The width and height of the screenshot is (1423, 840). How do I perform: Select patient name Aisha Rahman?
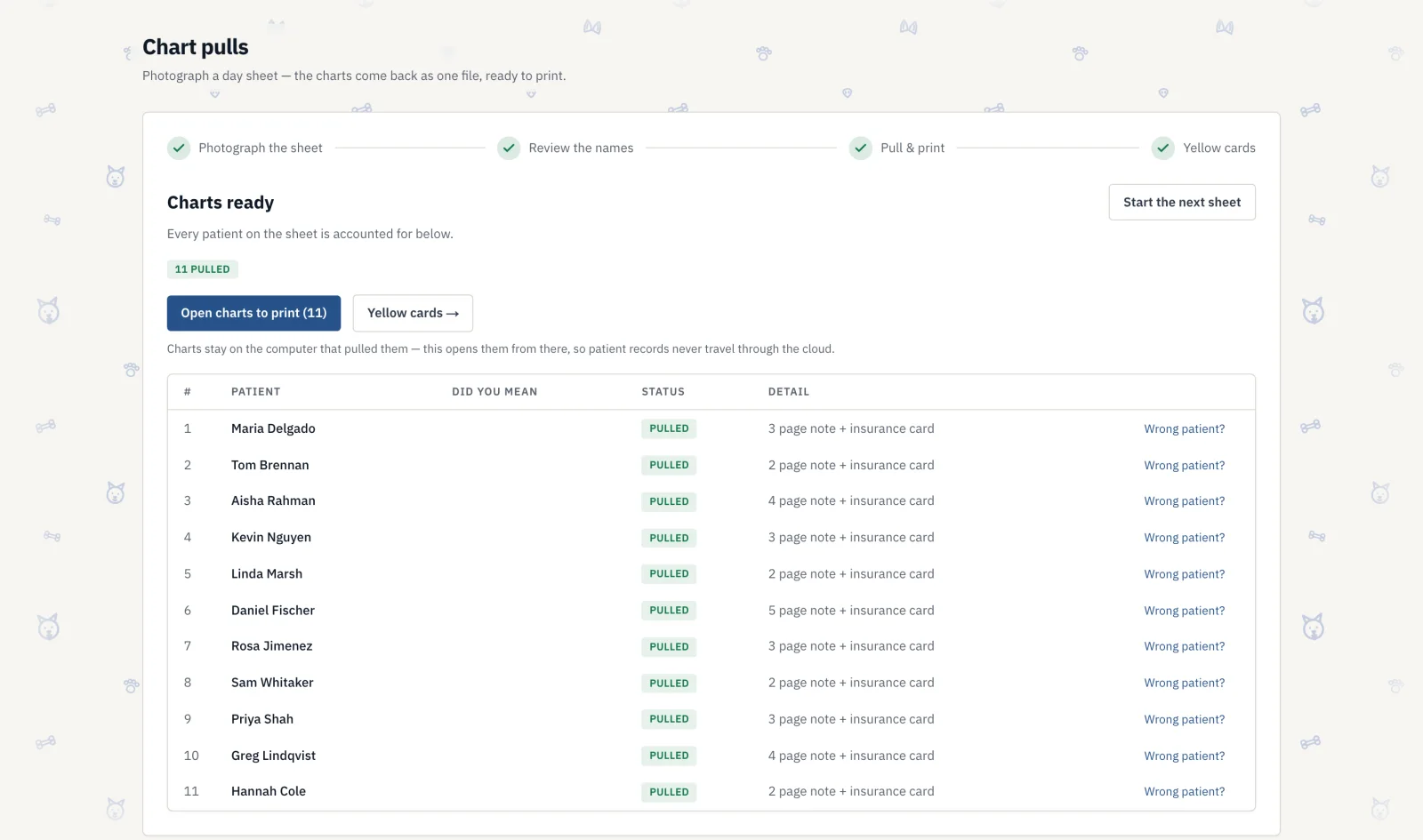(273, 500)
